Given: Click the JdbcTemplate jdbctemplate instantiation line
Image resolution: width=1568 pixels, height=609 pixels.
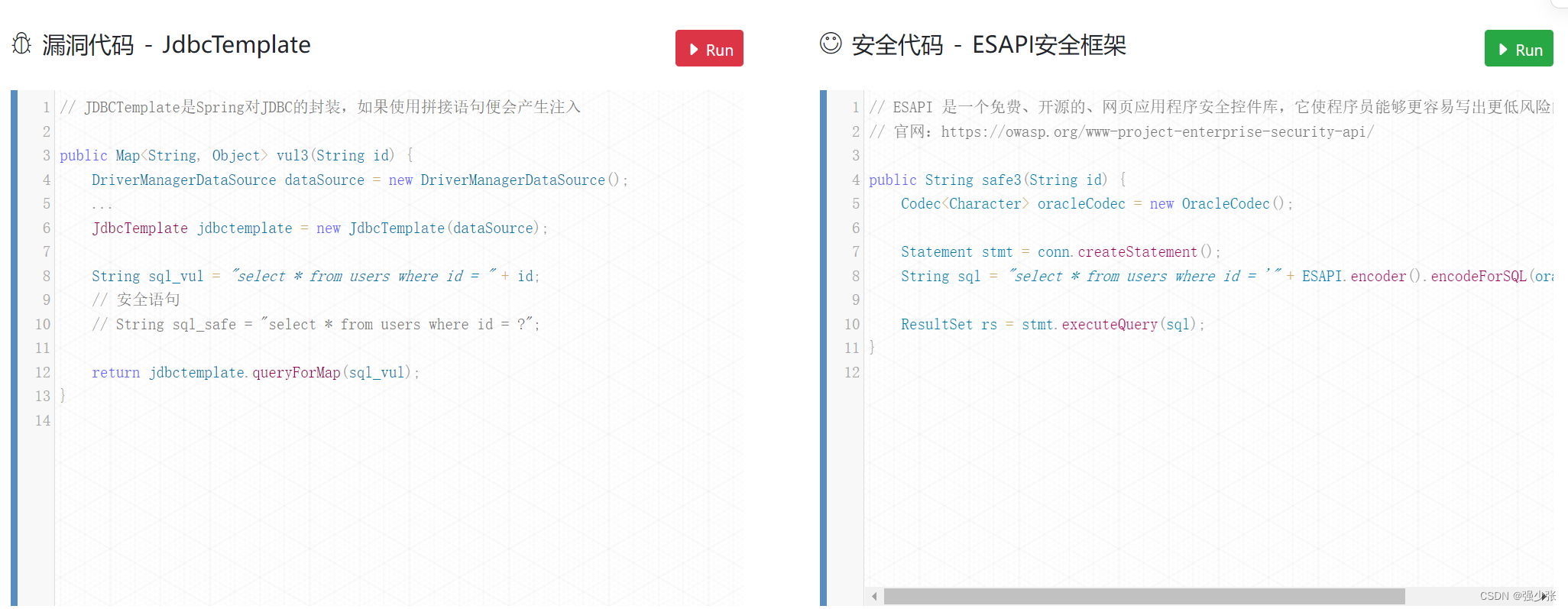Looking at the screenshot, I should tap(320, 228).
